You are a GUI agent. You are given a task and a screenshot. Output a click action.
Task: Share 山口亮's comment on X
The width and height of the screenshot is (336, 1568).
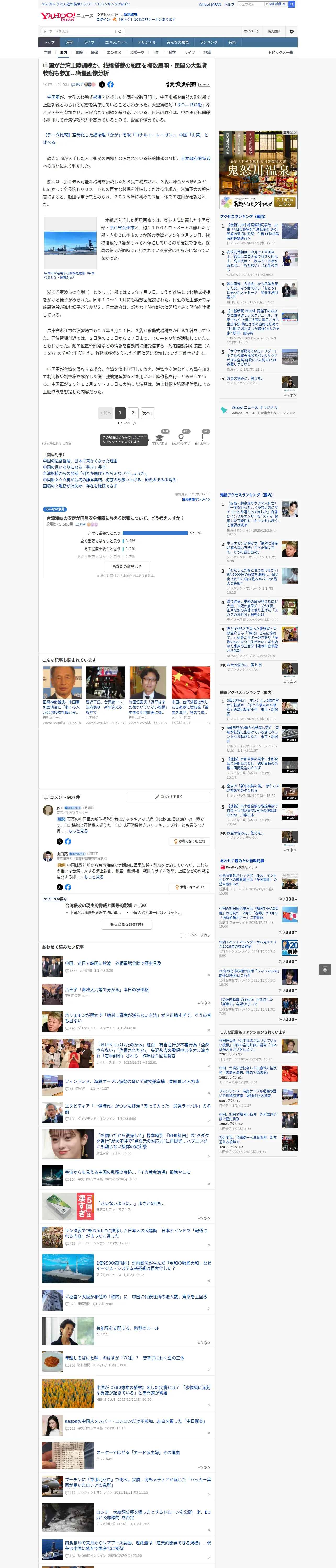60,887
